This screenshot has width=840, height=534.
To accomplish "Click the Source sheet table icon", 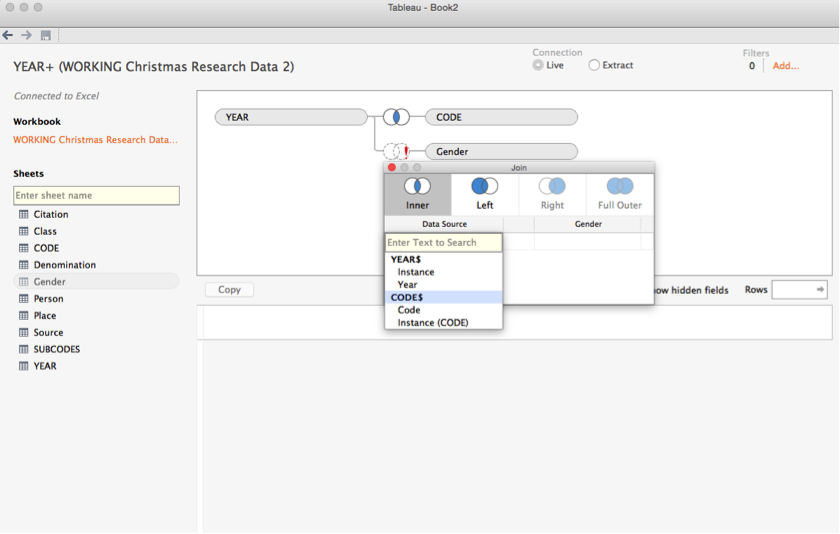I will pyautogui.click(x=24, y=332).
